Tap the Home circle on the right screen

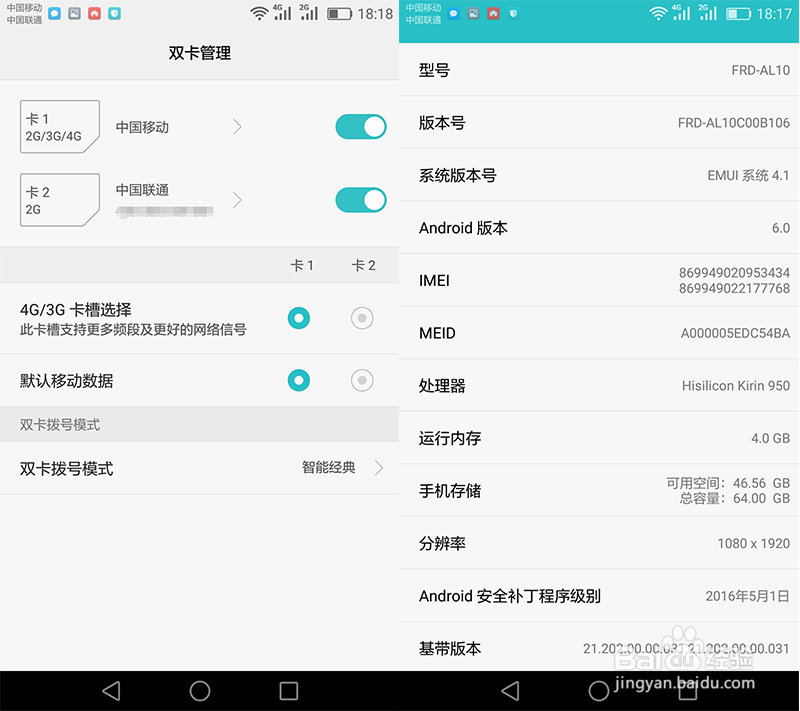598,691
